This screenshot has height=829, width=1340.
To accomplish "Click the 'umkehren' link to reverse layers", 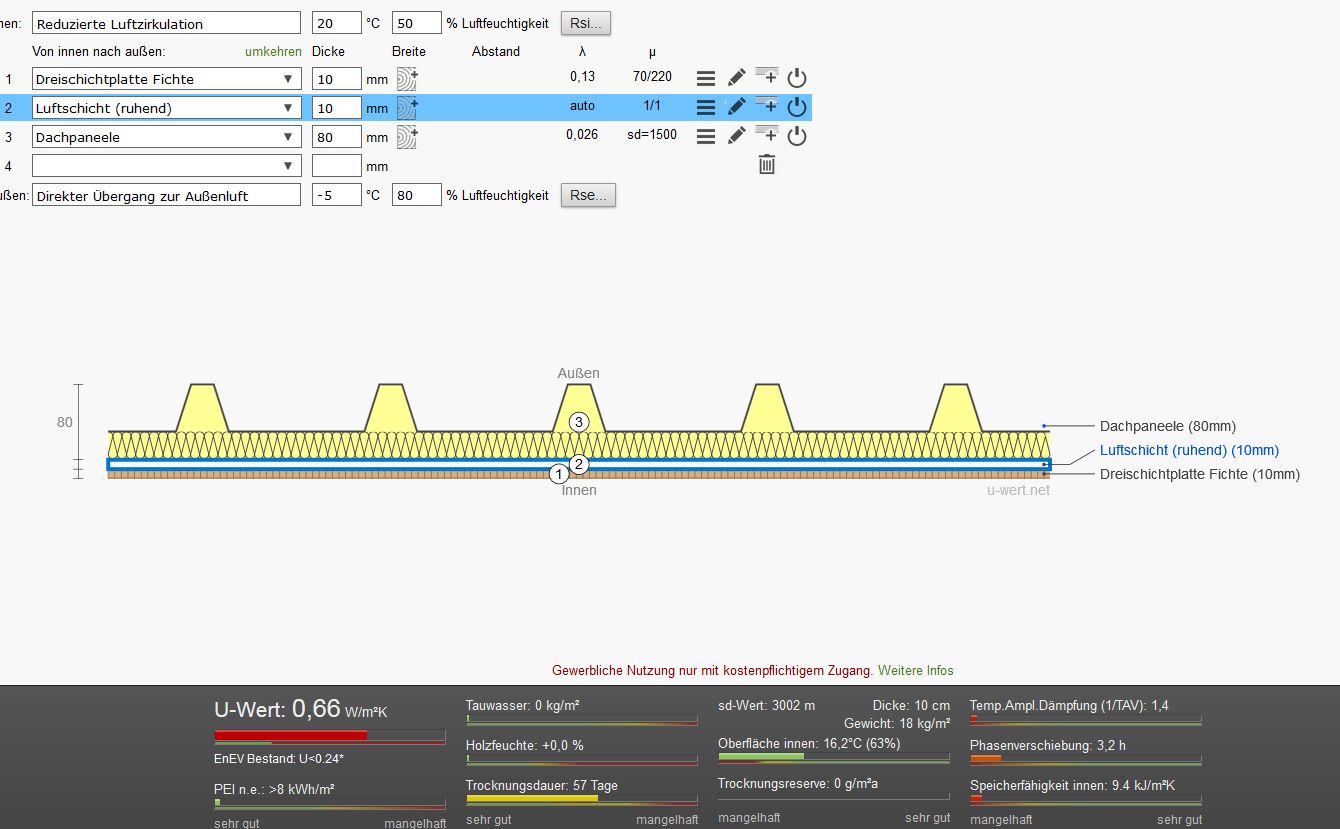I will (x=273, y=51).
